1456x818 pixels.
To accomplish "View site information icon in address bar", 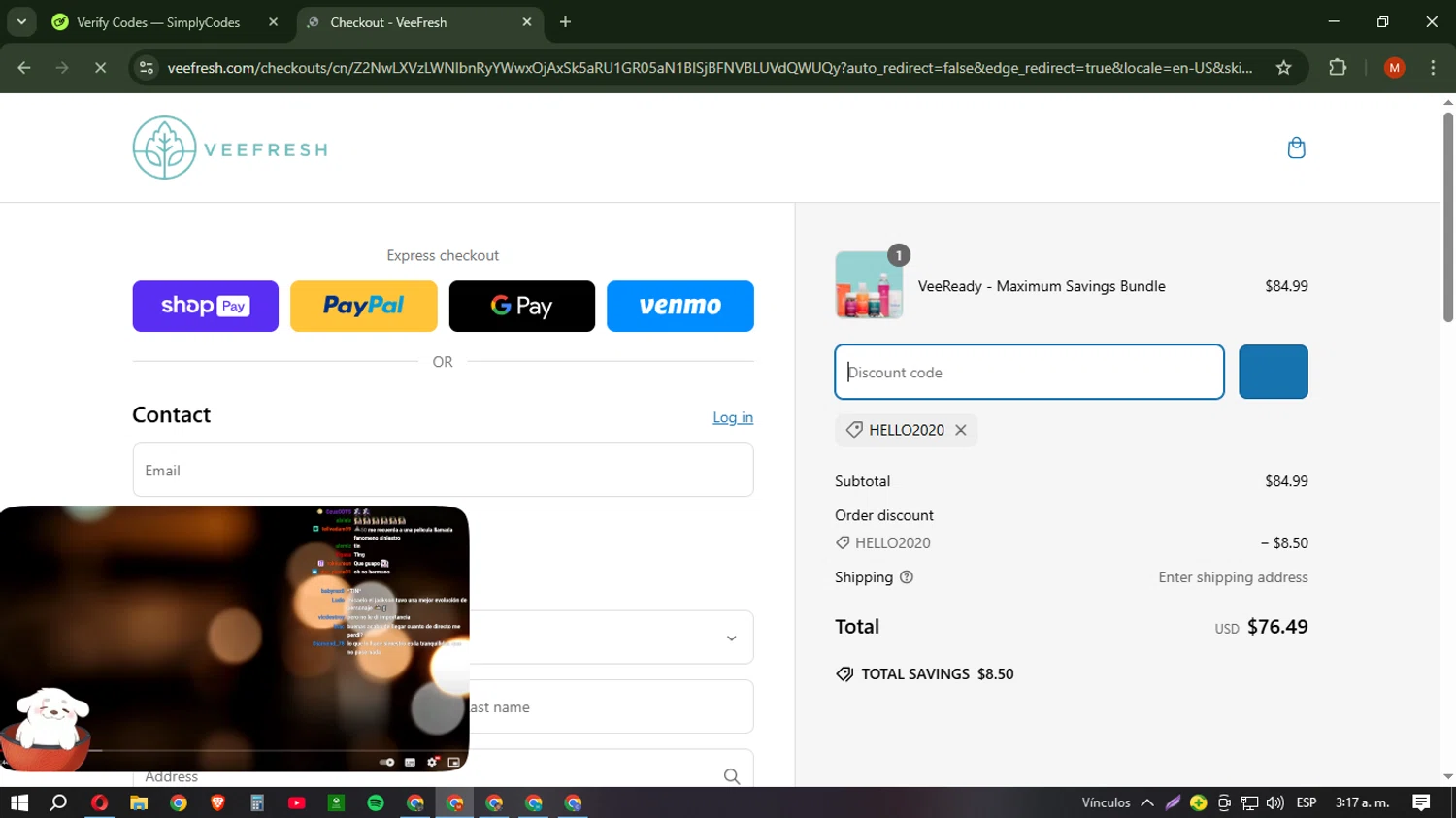I will 147,68.
